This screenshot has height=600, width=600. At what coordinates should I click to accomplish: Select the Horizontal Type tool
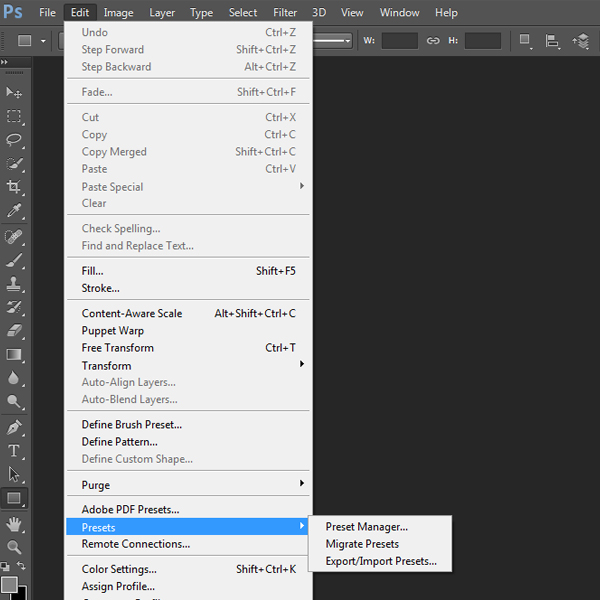click(x=14, y=451)
